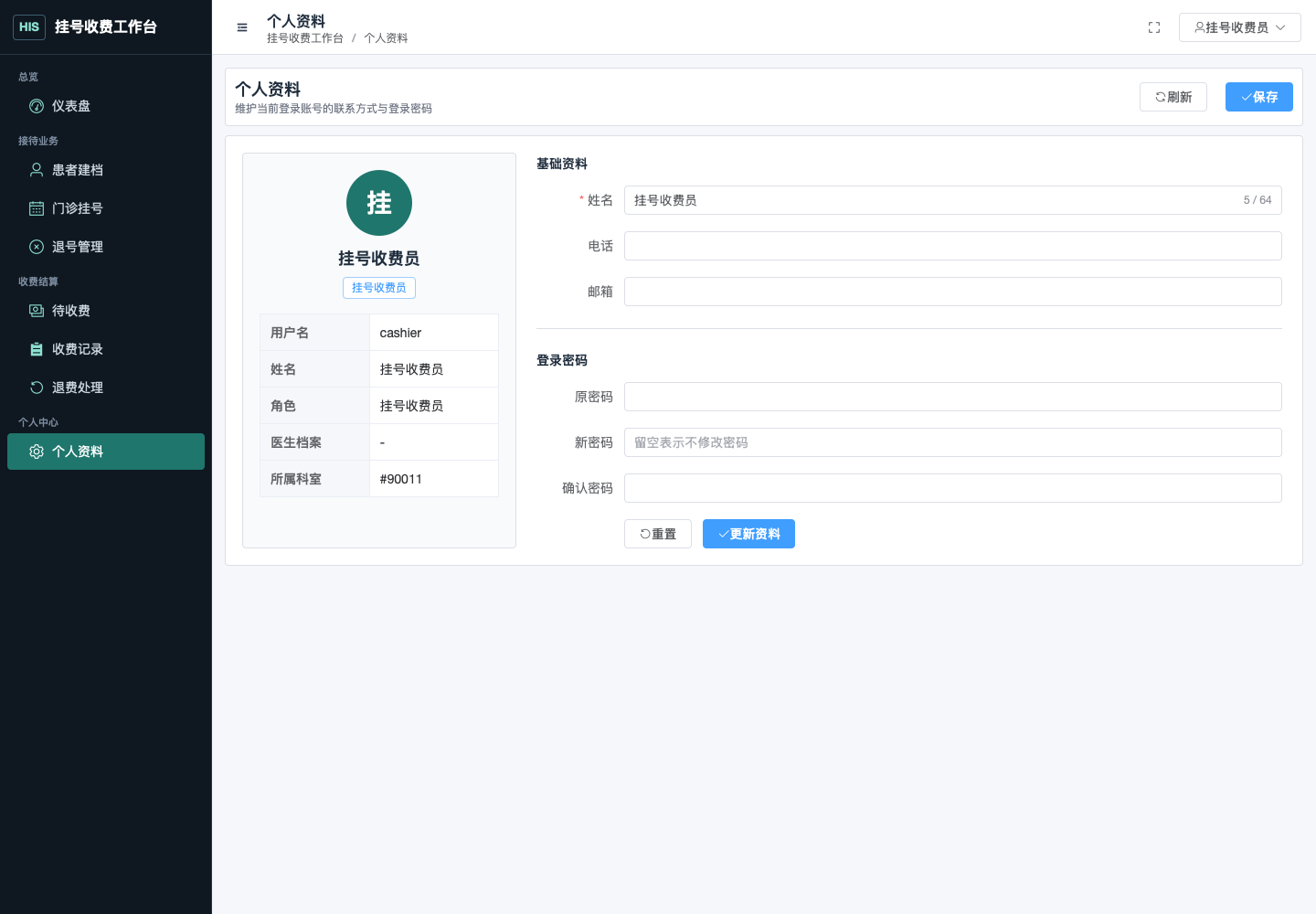This screenshot has width=1316, height=914.
Task: Click the 登录密码 section heading
Action: click(x=562, y=360)
